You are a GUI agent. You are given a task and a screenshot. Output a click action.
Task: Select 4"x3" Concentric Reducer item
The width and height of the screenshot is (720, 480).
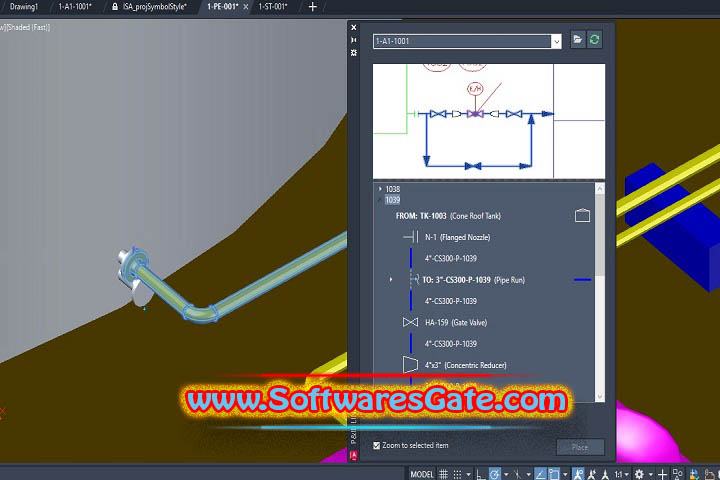[x=466, y=365]
